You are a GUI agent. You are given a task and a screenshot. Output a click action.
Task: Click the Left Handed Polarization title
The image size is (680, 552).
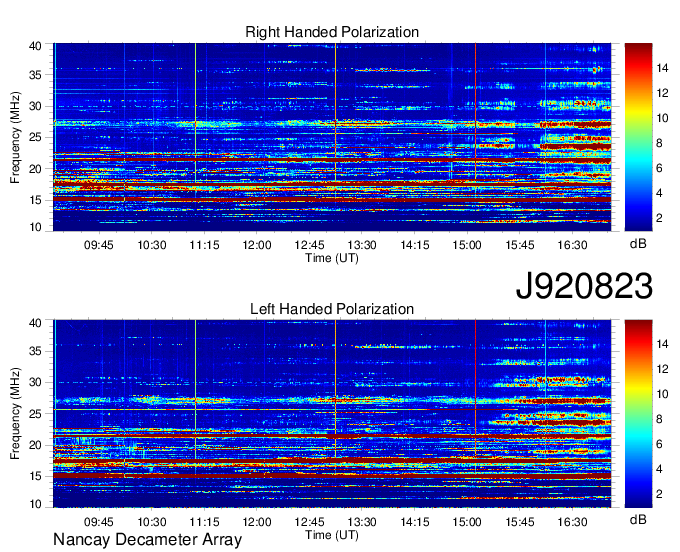tap(332, 309)
